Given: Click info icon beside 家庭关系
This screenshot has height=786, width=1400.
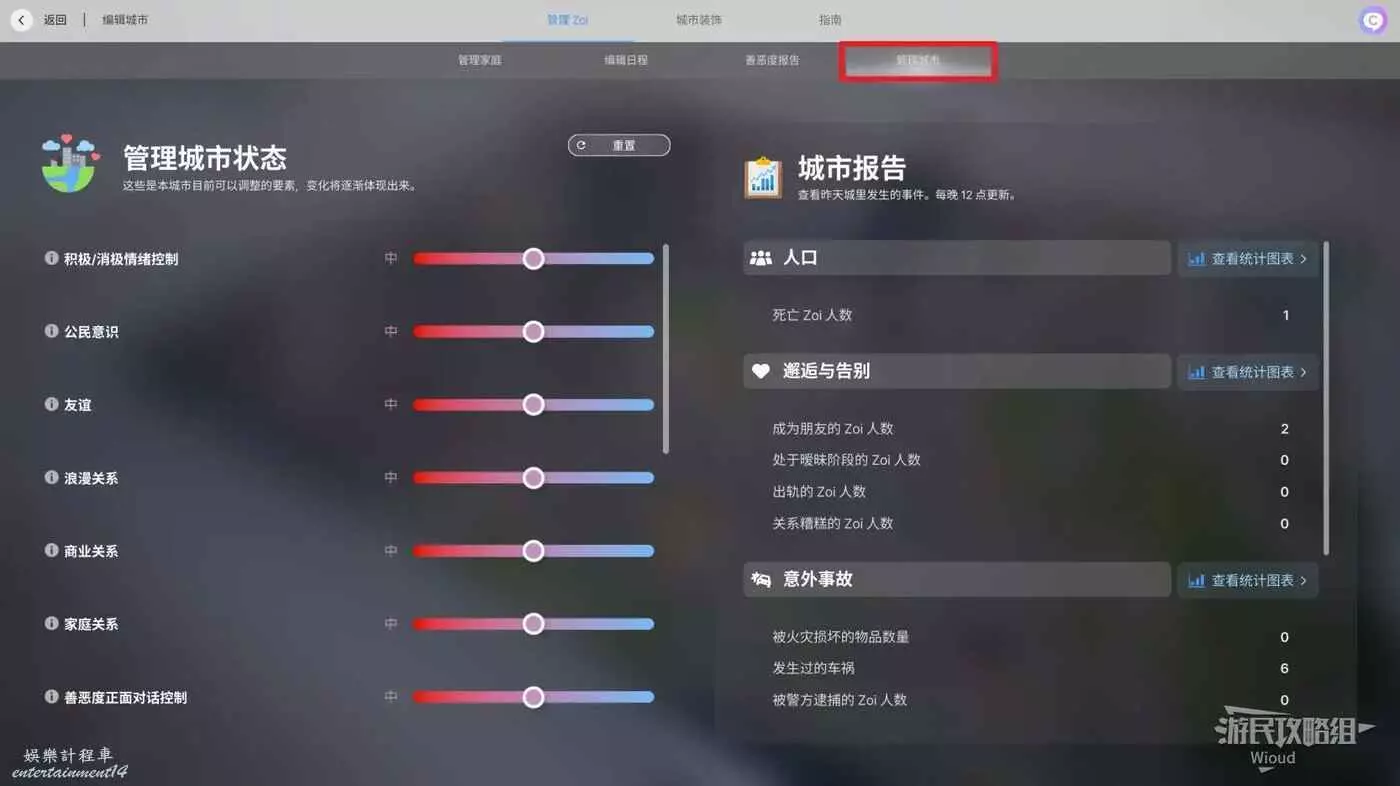Looking at the screenshot, I should pos(51,624).
